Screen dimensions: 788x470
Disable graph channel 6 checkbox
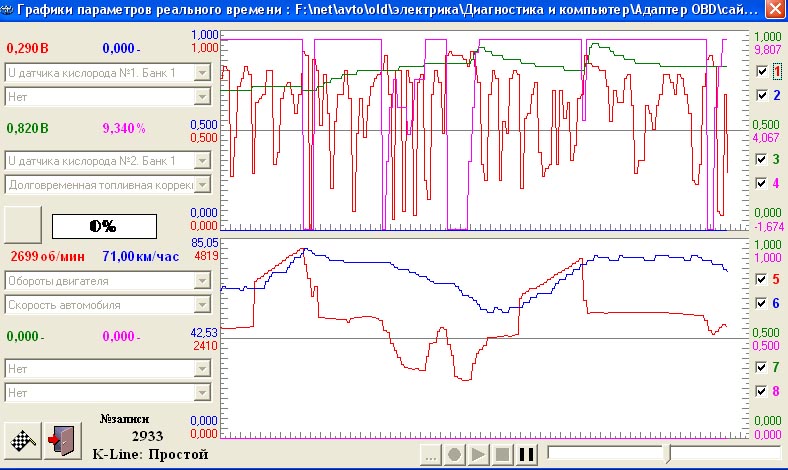coord(762,303)
